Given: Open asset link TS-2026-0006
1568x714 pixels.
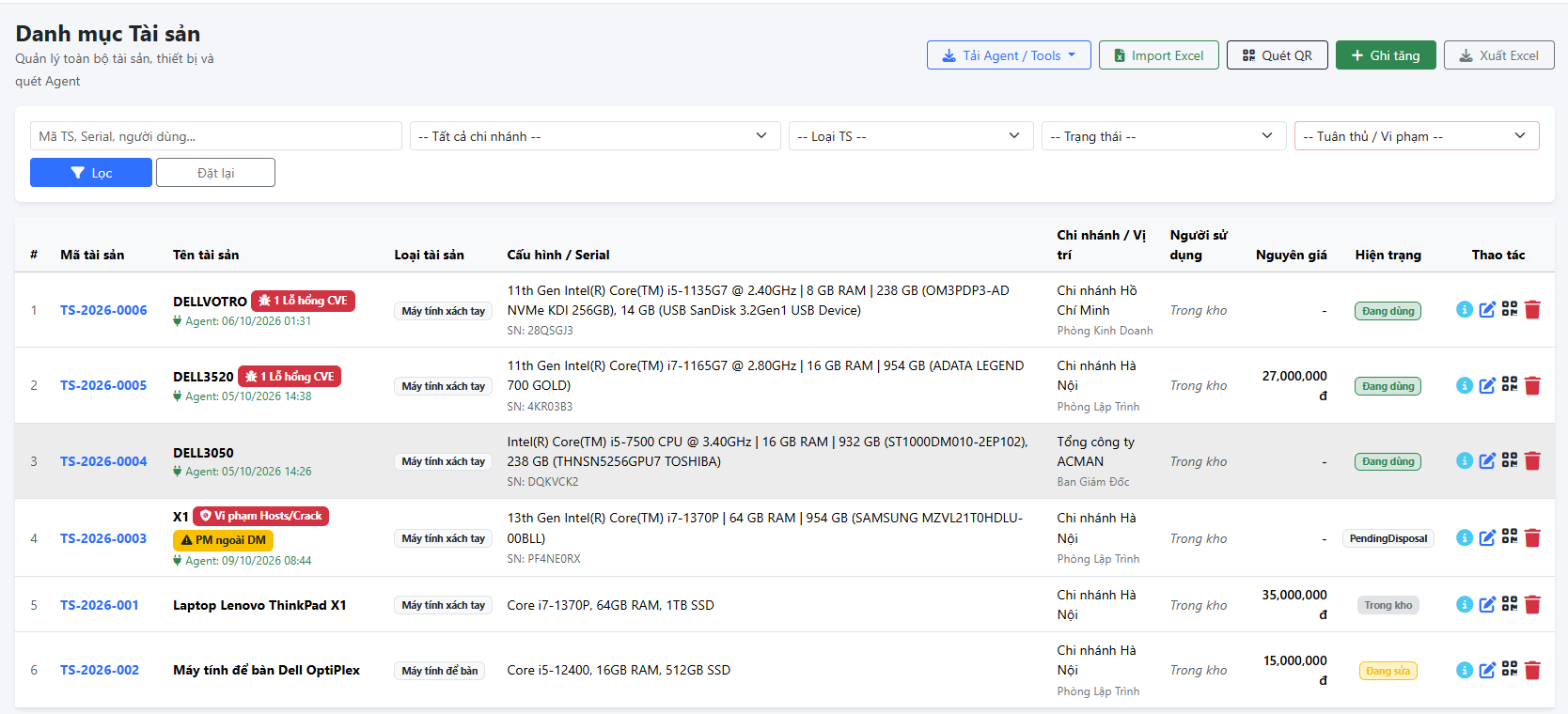Looking at the screenshot, I should (103, 310).
